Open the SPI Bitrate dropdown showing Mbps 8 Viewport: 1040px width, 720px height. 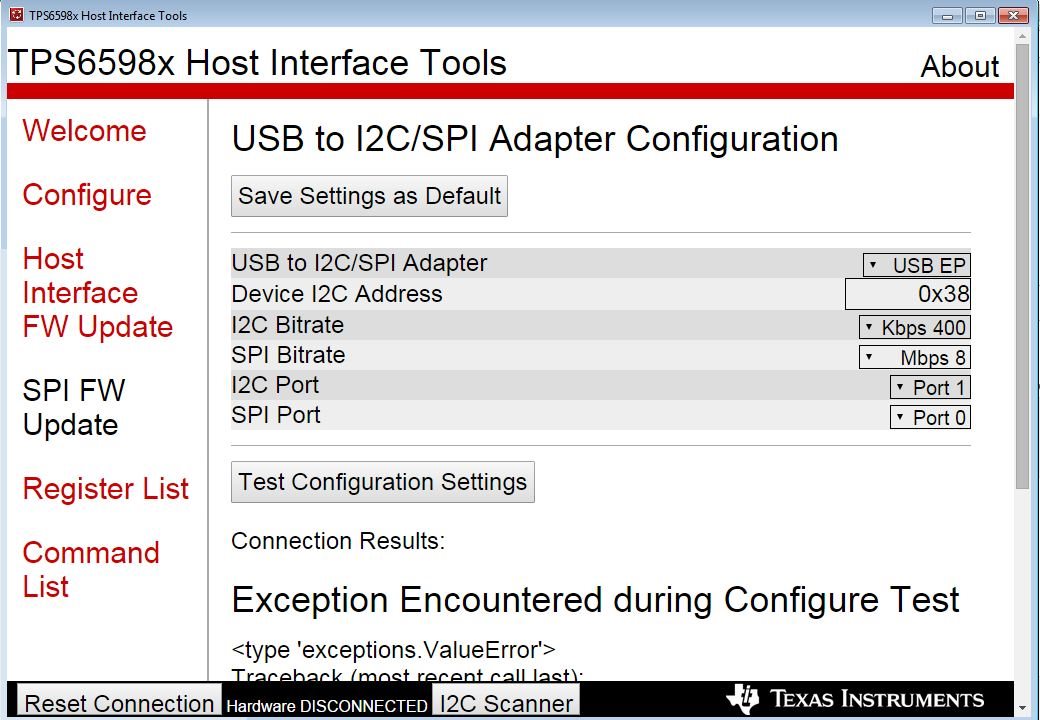(914, 356)
